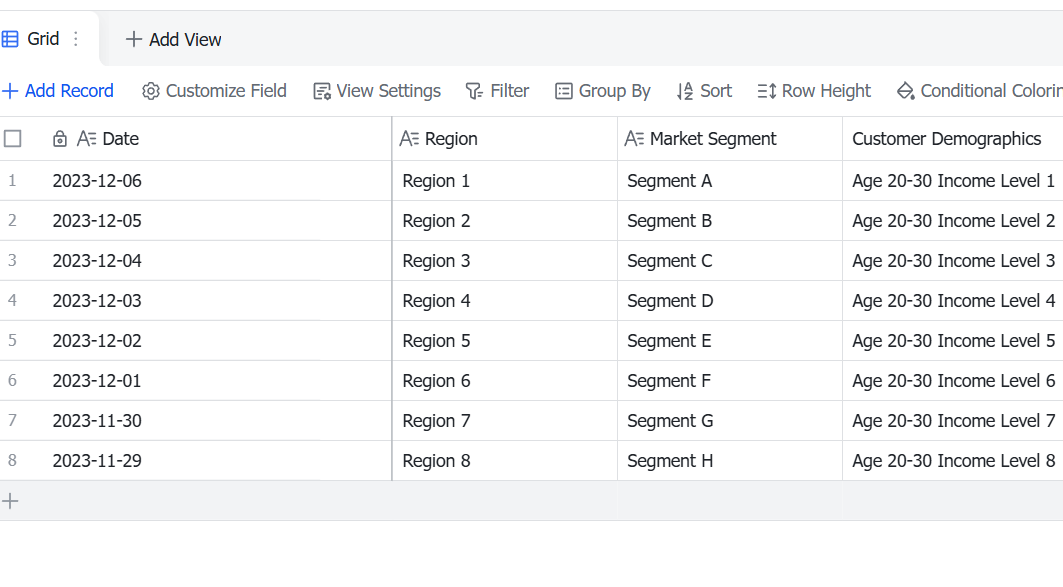1063x587 pixels.
Task: Select row number 1 in the grid
Action: pyautogui.click(x=12, y=181)
